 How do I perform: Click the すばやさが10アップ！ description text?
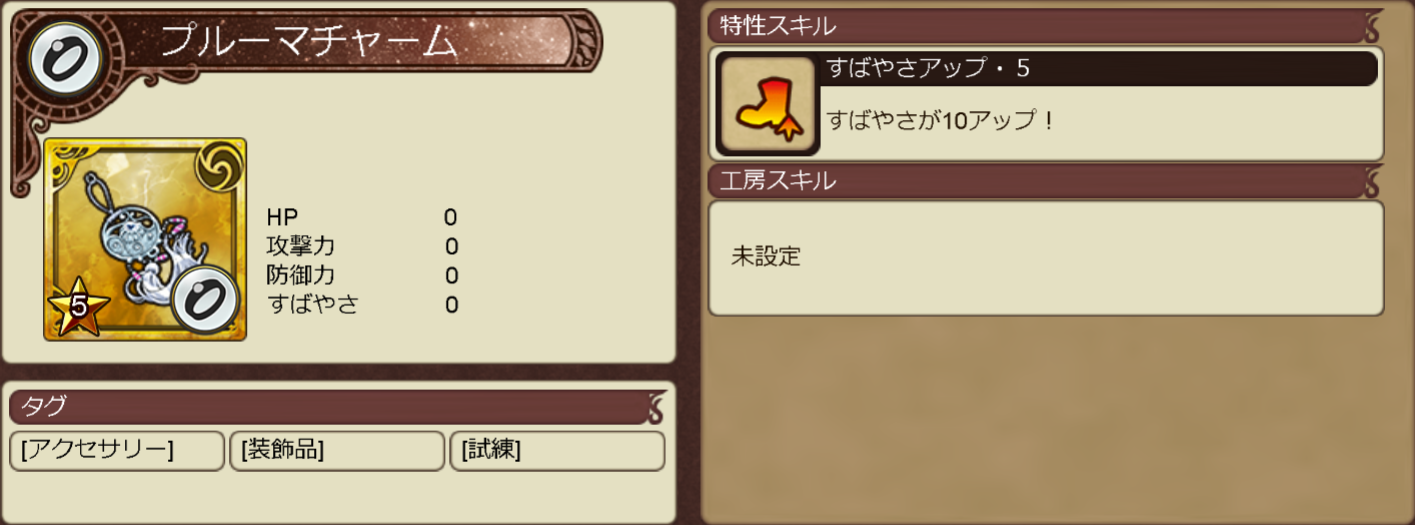tap(942, 121)
